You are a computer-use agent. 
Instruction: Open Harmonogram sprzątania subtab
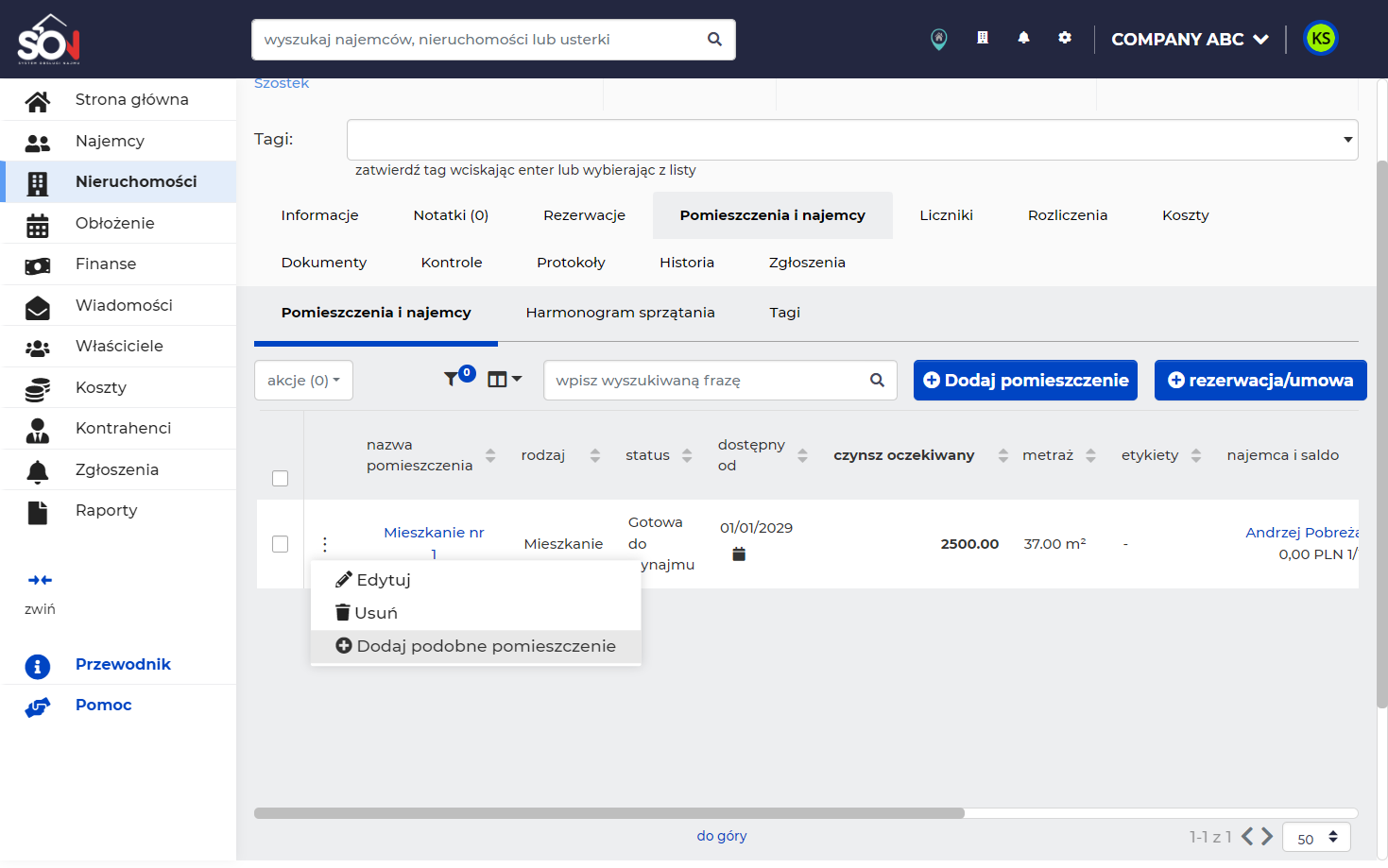point(620,313)
